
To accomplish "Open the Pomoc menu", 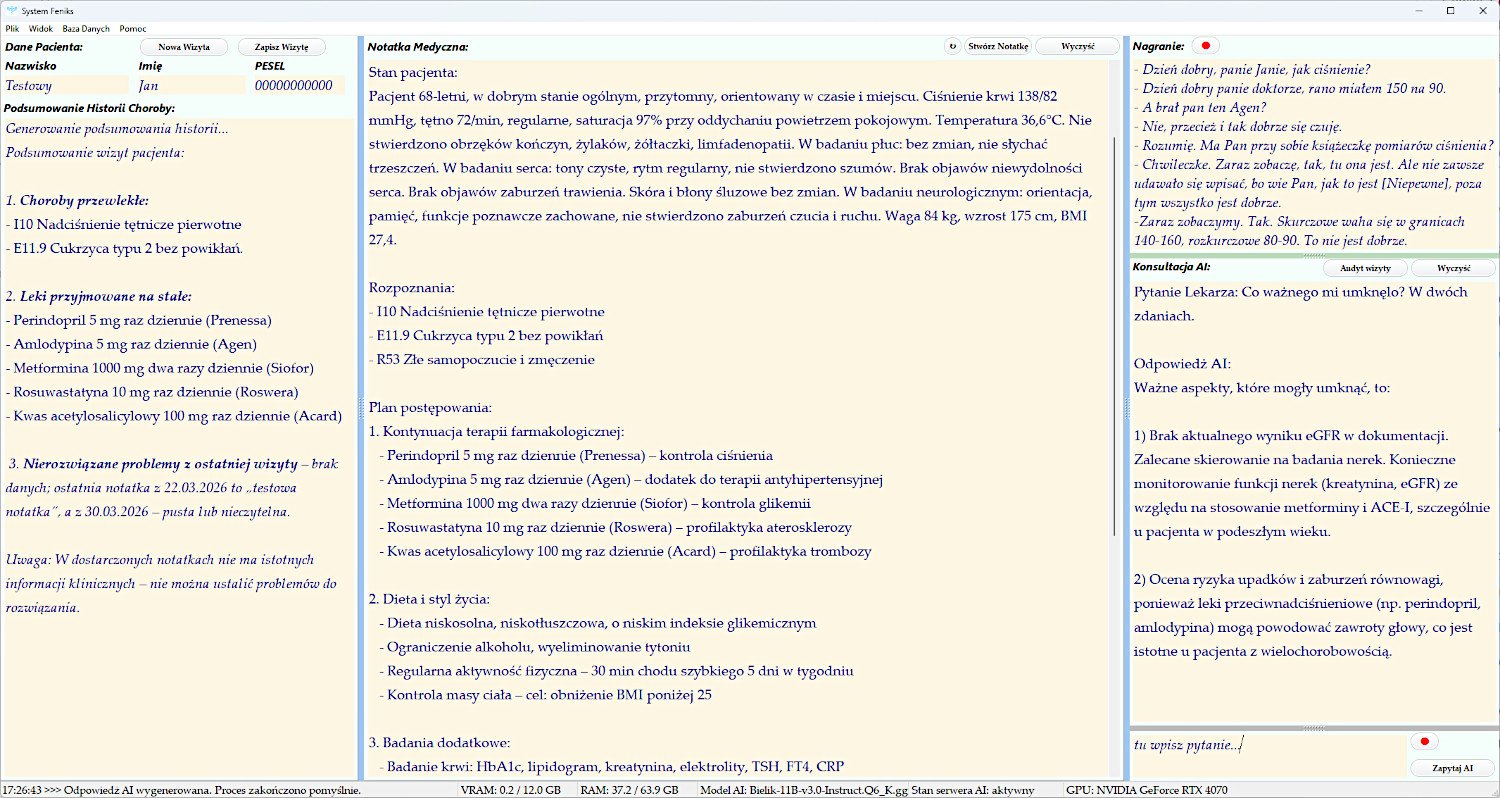I will pos(132,28).
